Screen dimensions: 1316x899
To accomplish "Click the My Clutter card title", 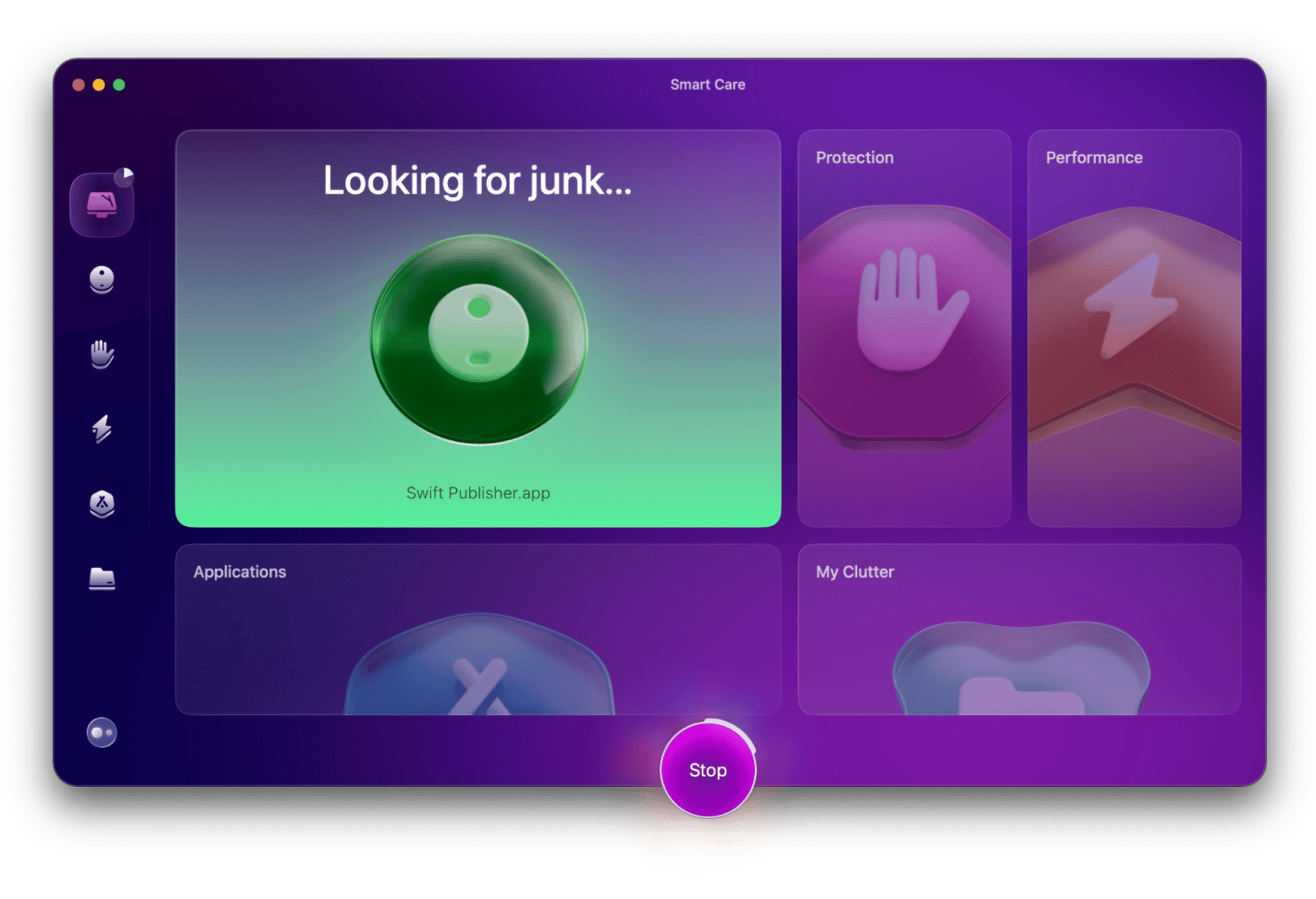I will coord(854,572).
